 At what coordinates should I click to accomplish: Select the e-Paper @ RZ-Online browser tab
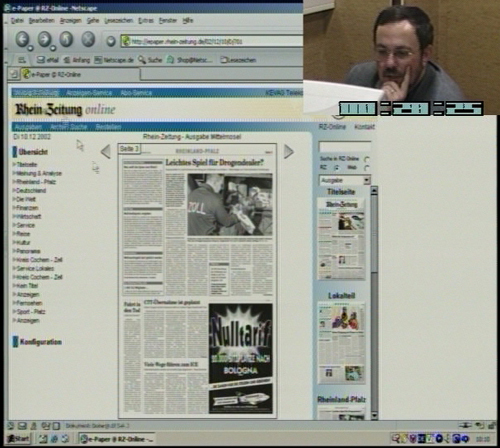tap(80, 74)
